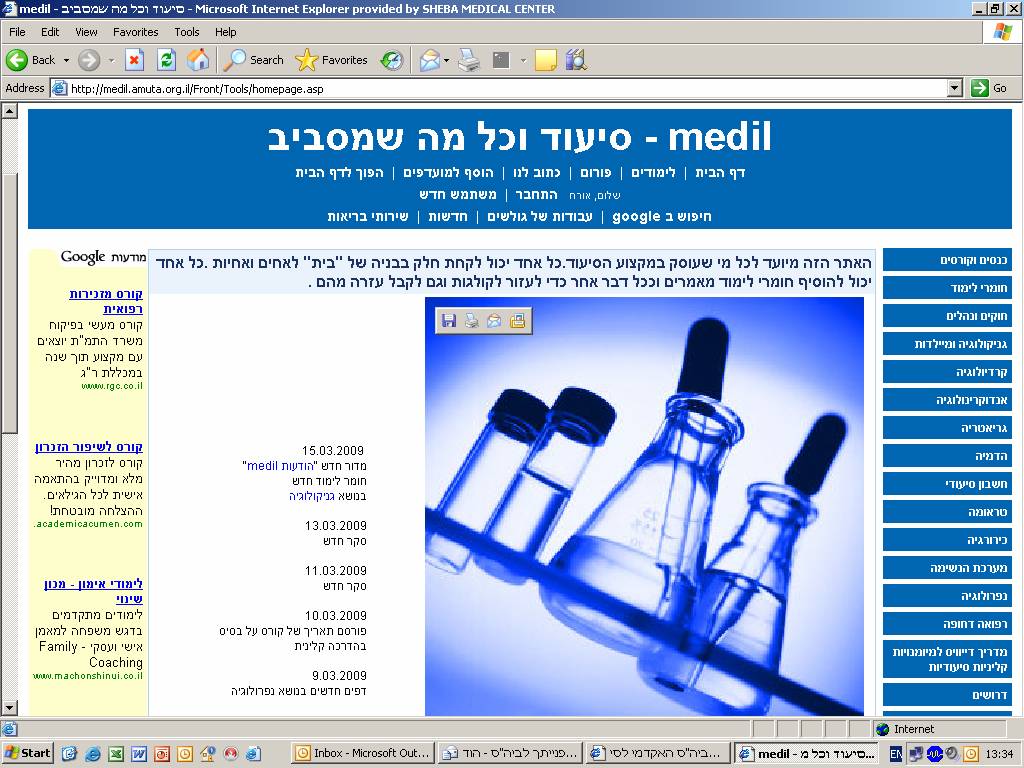1024x768 pixels.
Task: Open the גריאטריה sidebar button
Action: [947, 428]
